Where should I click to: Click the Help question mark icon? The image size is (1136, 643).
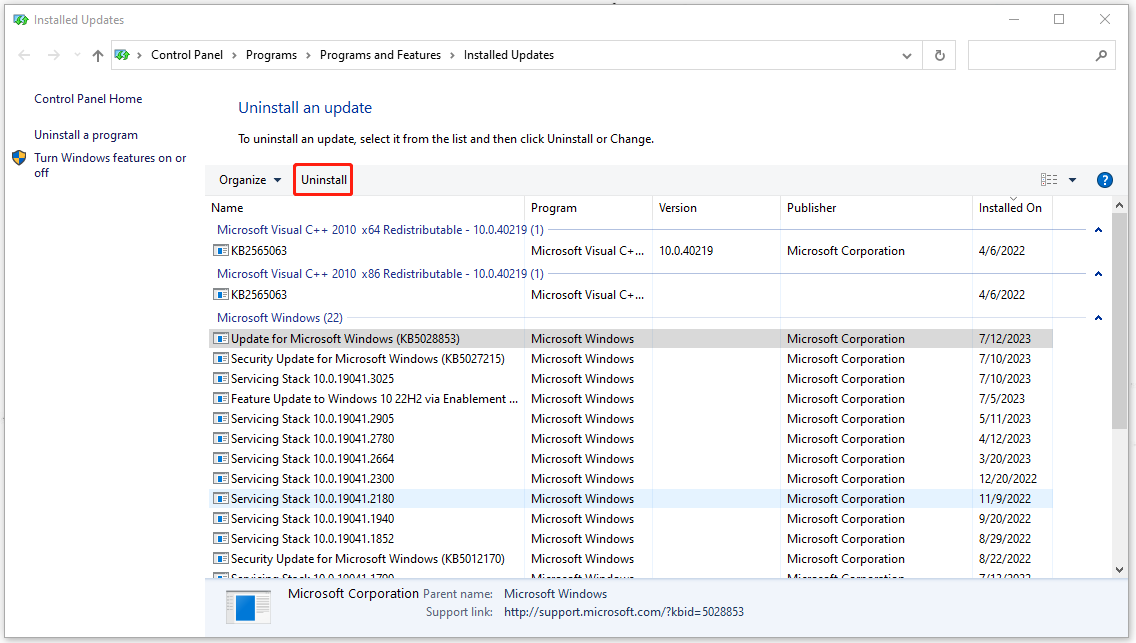pos(1104,179)
